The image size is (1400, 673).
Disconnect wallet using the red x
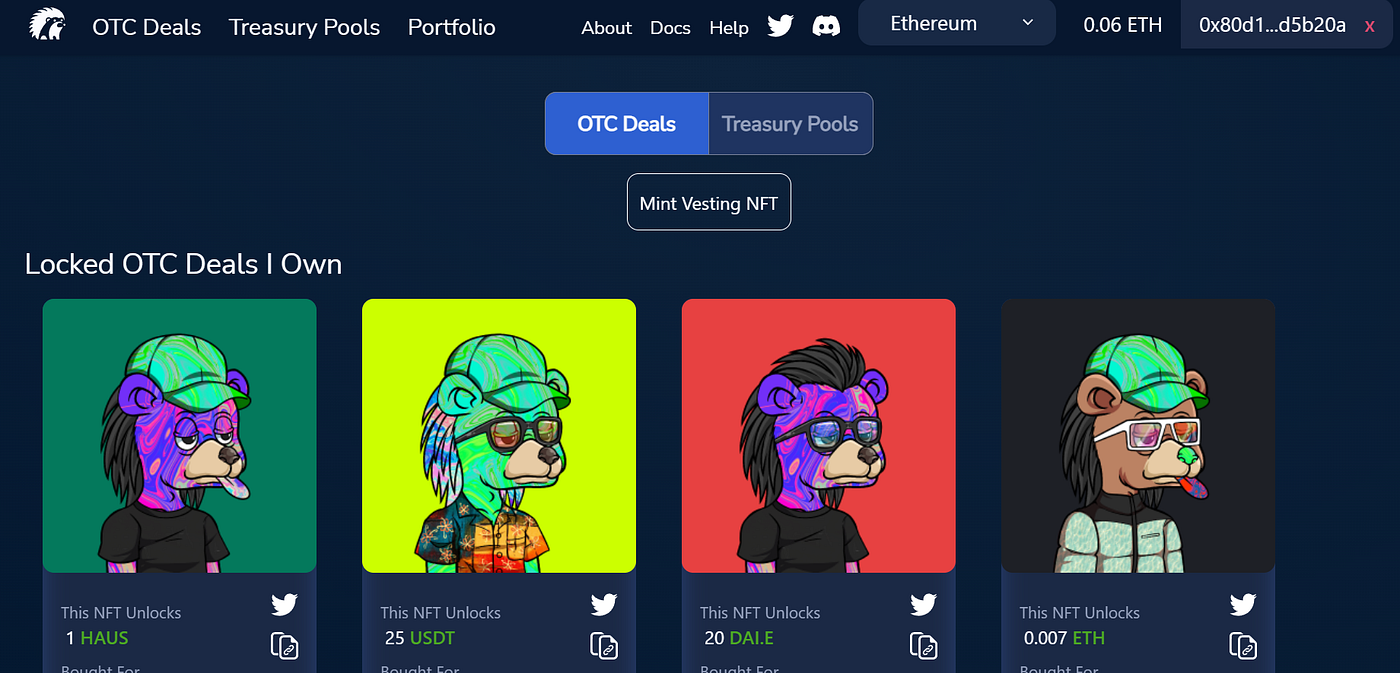(x=1370, y=26)
